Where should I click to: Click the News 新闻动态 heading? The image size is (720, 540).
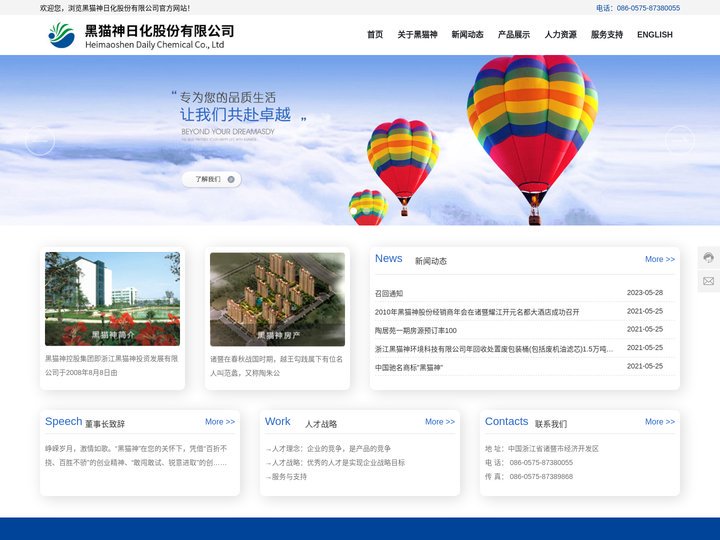coord(411,259)
